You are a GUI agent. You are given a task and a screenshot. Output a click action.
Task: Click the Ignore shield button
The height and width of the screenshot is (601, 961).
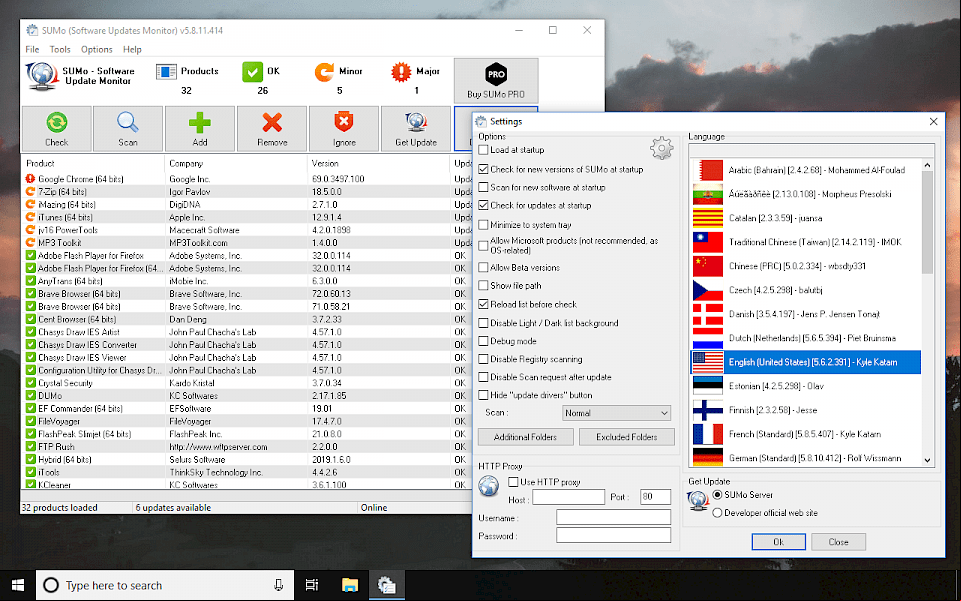(344, 129)
